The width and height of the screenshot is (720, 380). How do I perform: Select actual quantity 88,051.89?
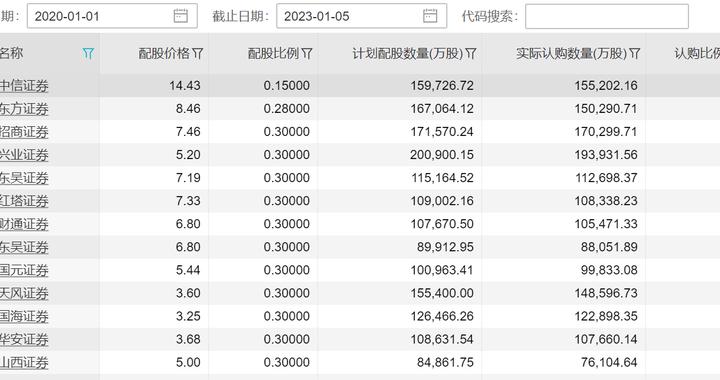click(x=609, y=247)
